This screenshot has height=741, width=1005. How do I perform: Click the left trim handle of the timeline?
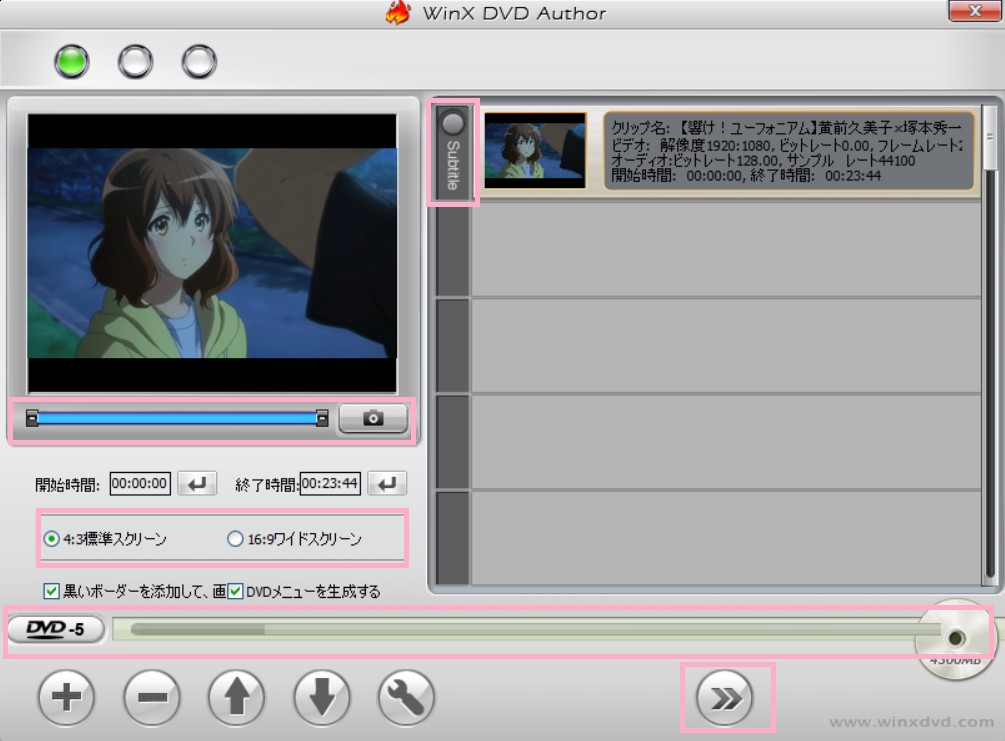pyautogui.click(x=31, y=419)
